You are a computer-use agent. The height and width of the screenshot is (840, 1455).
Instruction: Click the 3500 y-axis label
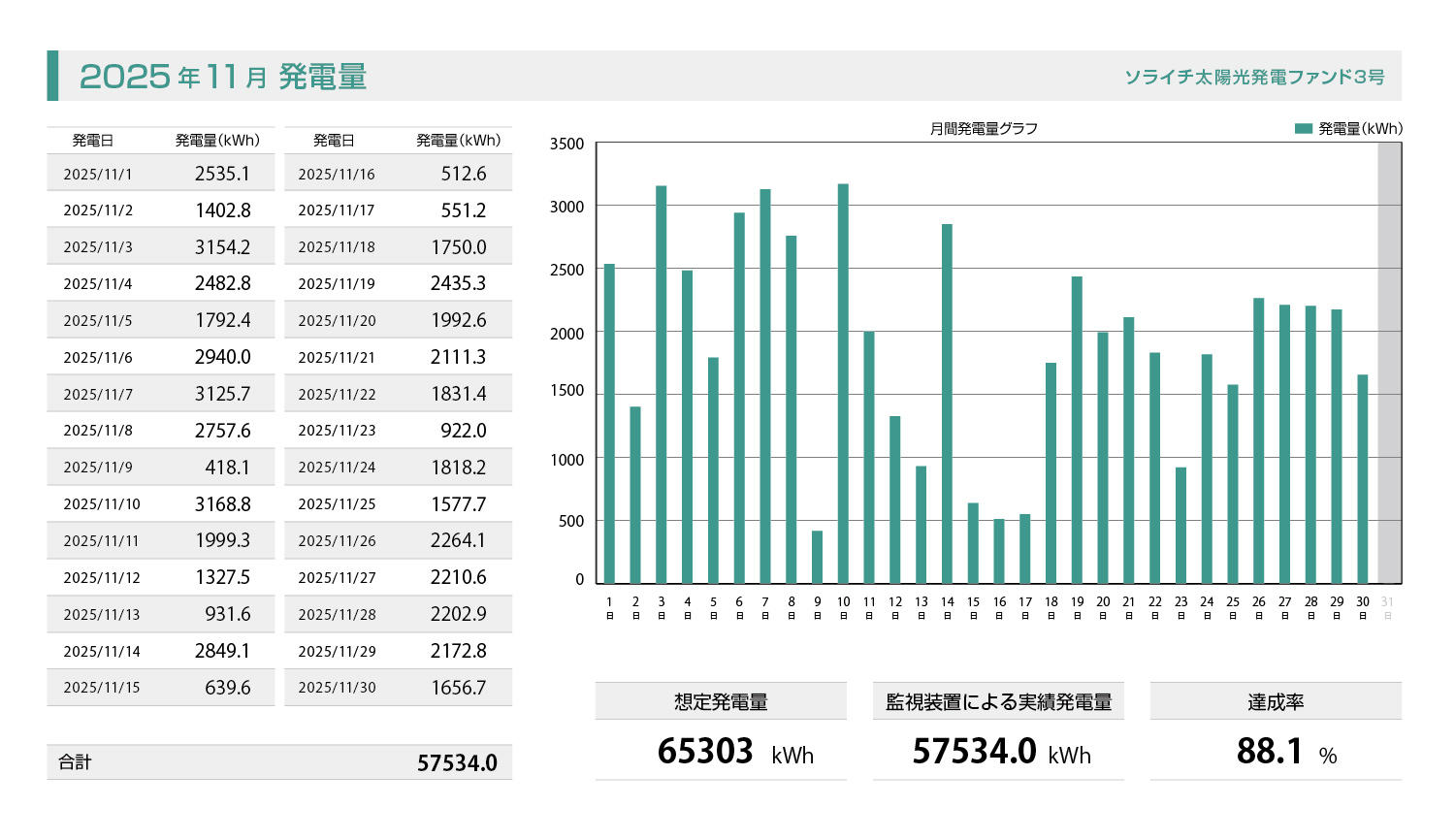pyautogui.click(x=566, y=145)
